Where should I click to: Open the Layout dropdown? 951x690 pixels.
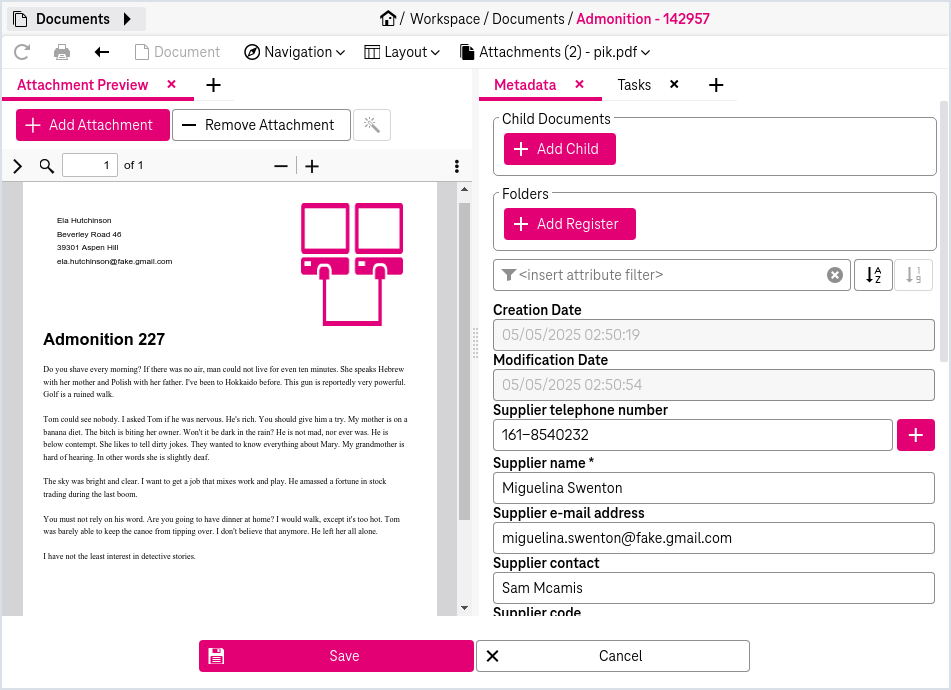[402, 52]
